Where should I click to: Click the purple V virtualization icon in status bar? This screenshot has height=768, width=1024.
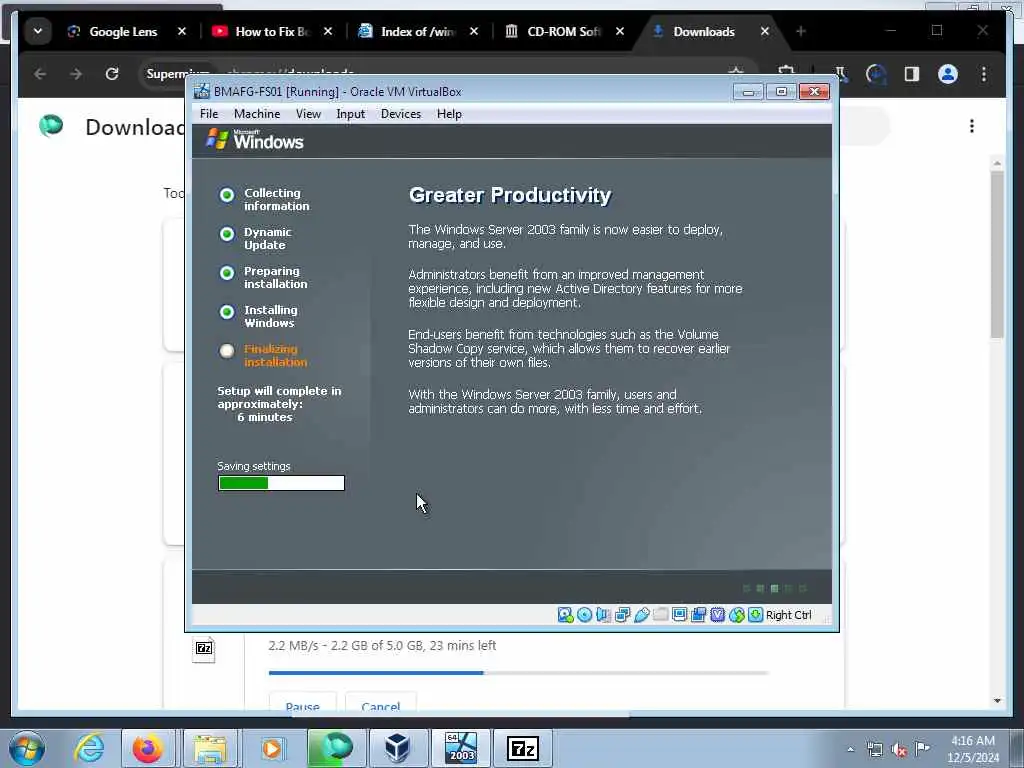(x=718, y=615)
